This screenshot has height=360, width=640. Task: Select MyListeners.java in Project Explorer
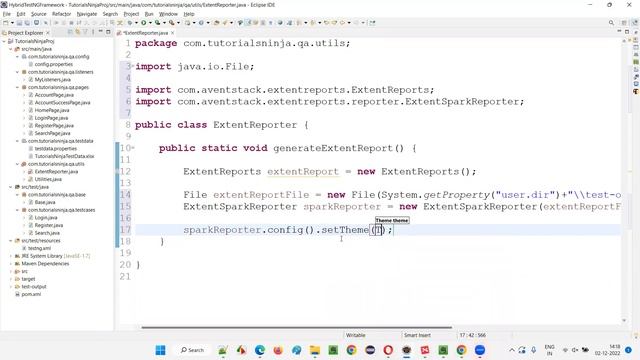click(52, 80)
